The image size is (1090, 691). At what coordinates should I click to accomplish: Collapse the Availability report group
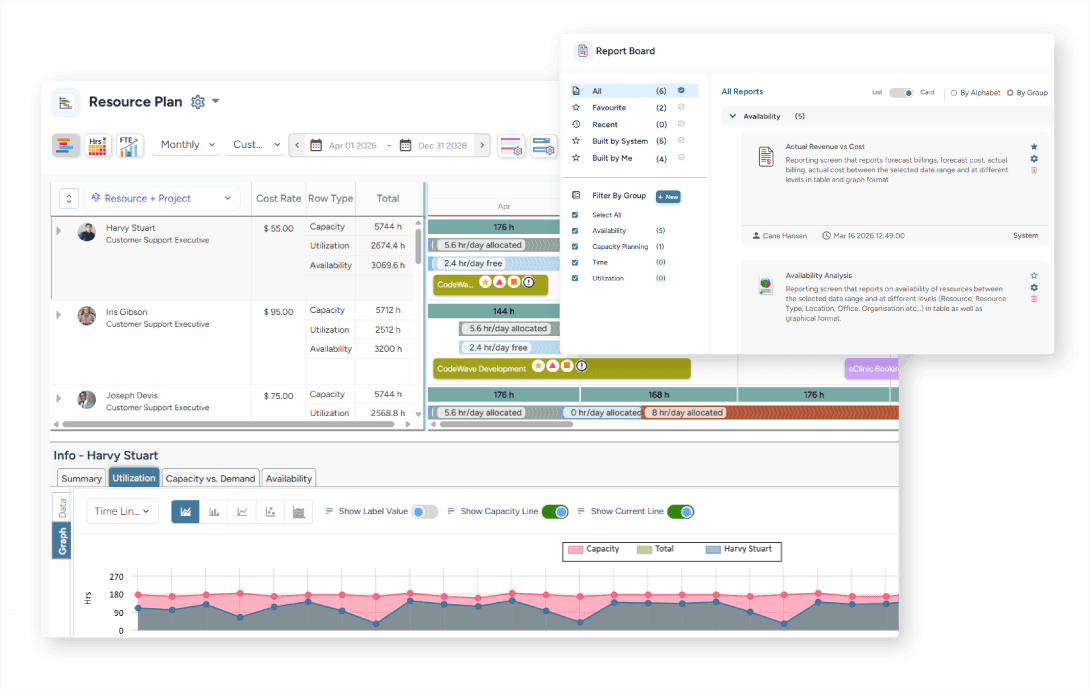click(x=732, y=116)
